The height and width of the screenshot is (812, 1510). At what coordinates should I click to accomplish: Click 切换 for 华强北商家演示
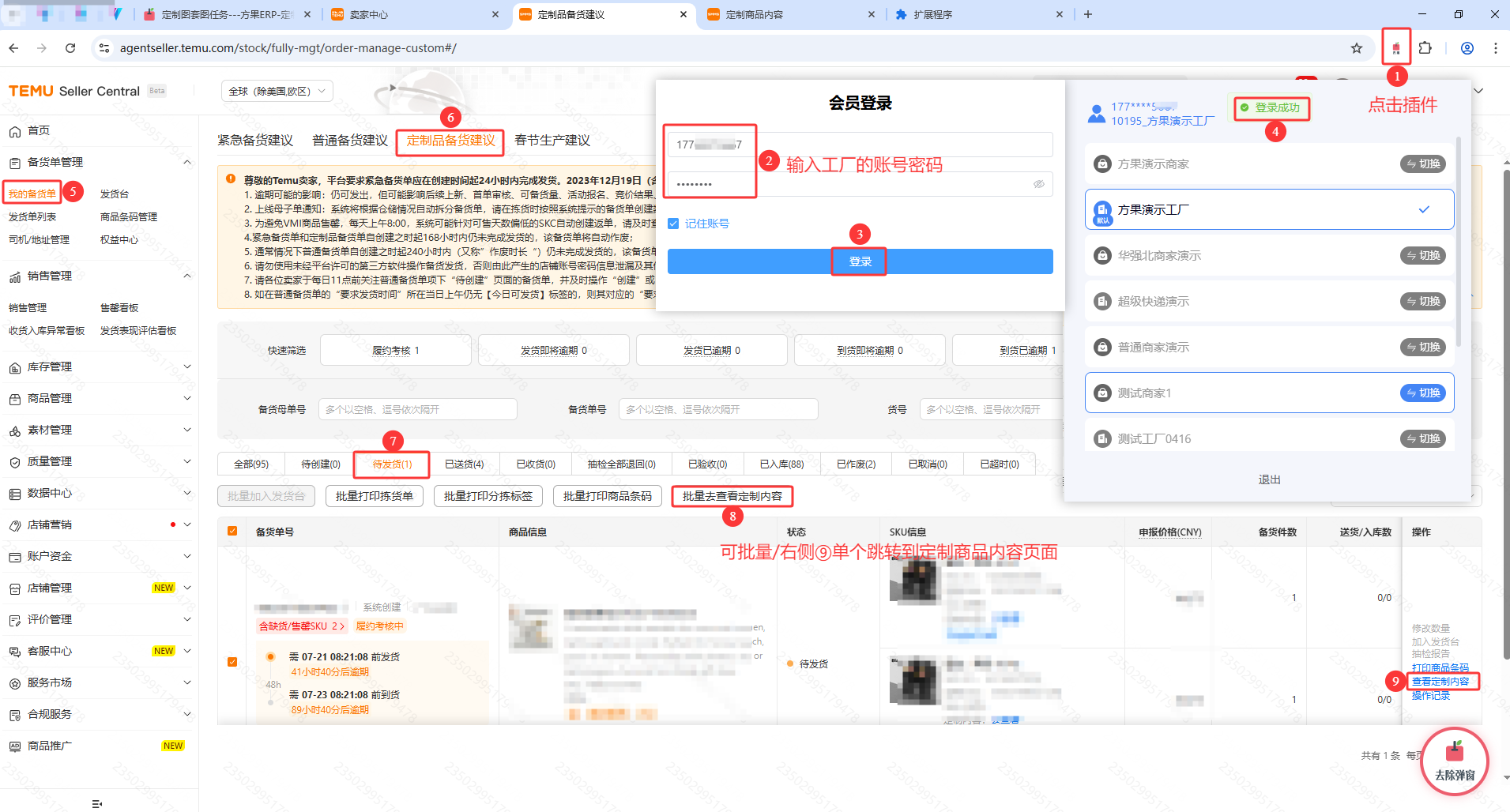point(1423,256)
